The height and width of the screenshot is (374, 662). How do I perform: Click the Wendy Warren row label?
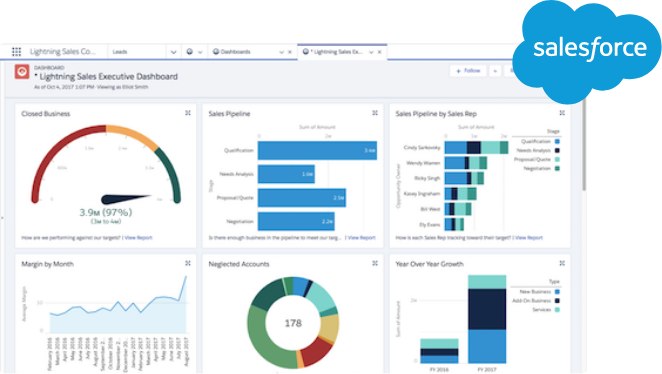point(423,163)
